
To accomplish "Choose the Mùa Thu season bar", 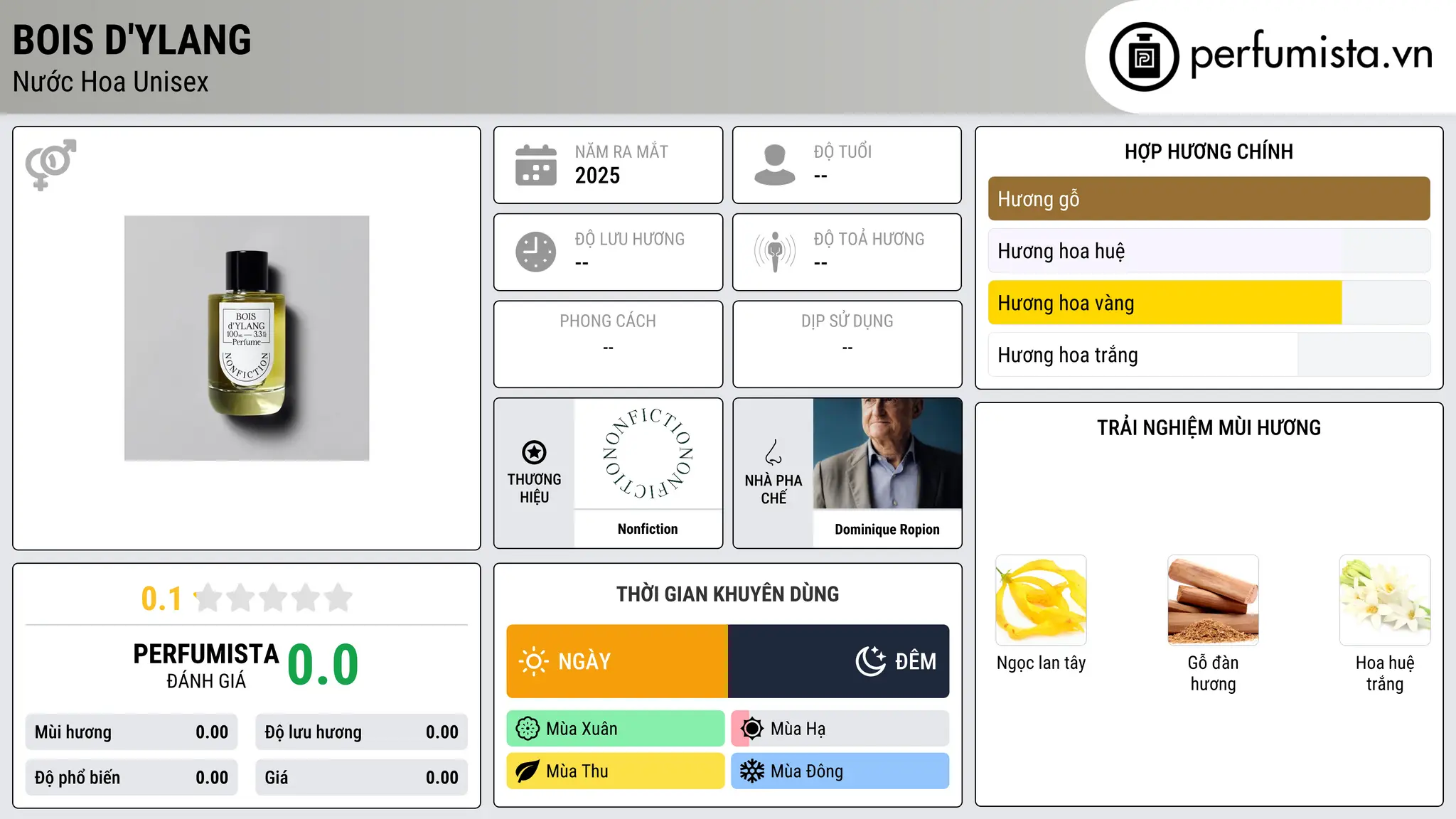I will (616, 771).
